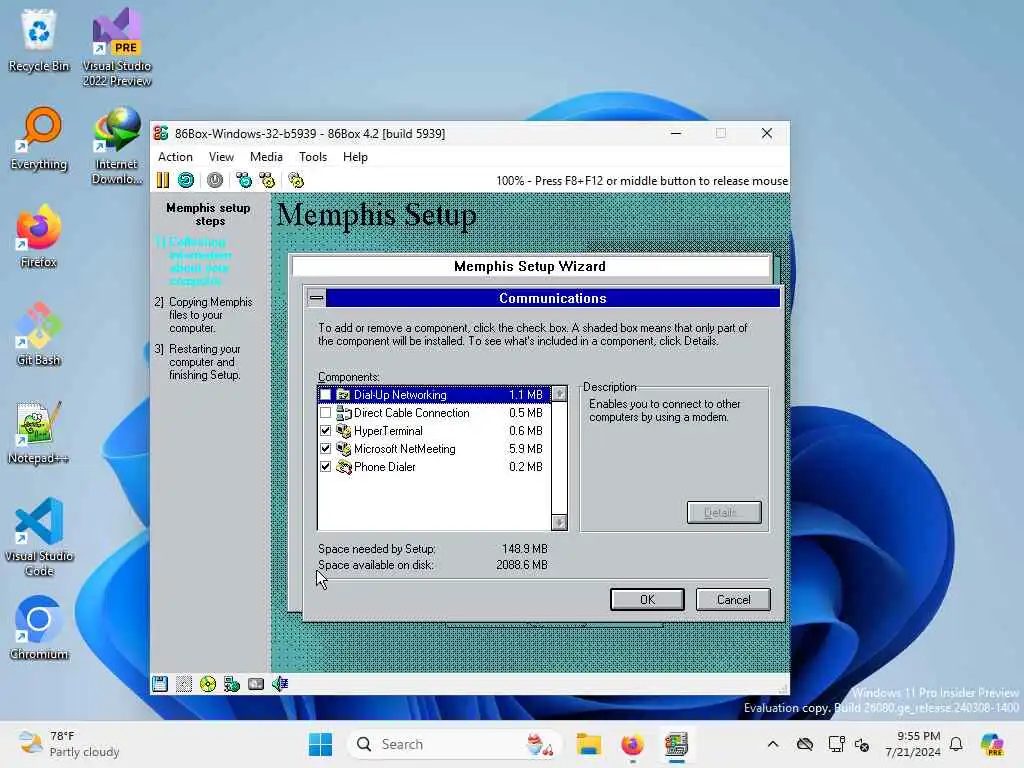The width and height of the screenshot is (1024, 768).
Task: Send Ctrl+Alt+Esc using the toolbar icon
Action: (267, 180)
